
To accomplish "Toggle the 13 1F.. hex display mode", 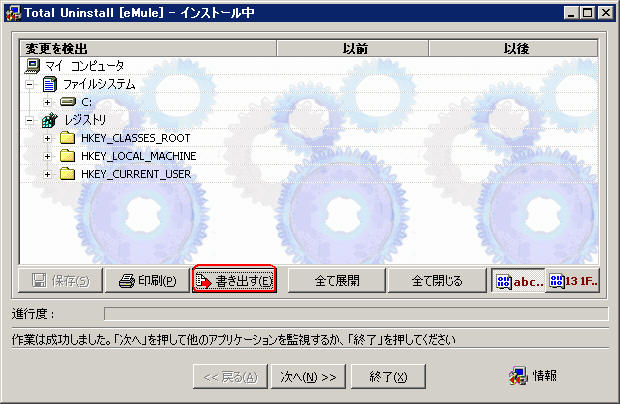I will 573,281.
